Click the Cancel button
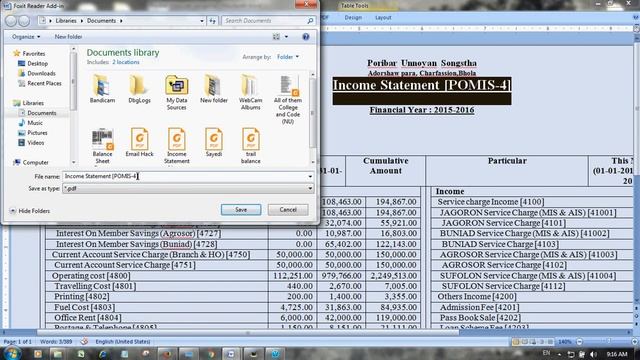 coord(288,210)
